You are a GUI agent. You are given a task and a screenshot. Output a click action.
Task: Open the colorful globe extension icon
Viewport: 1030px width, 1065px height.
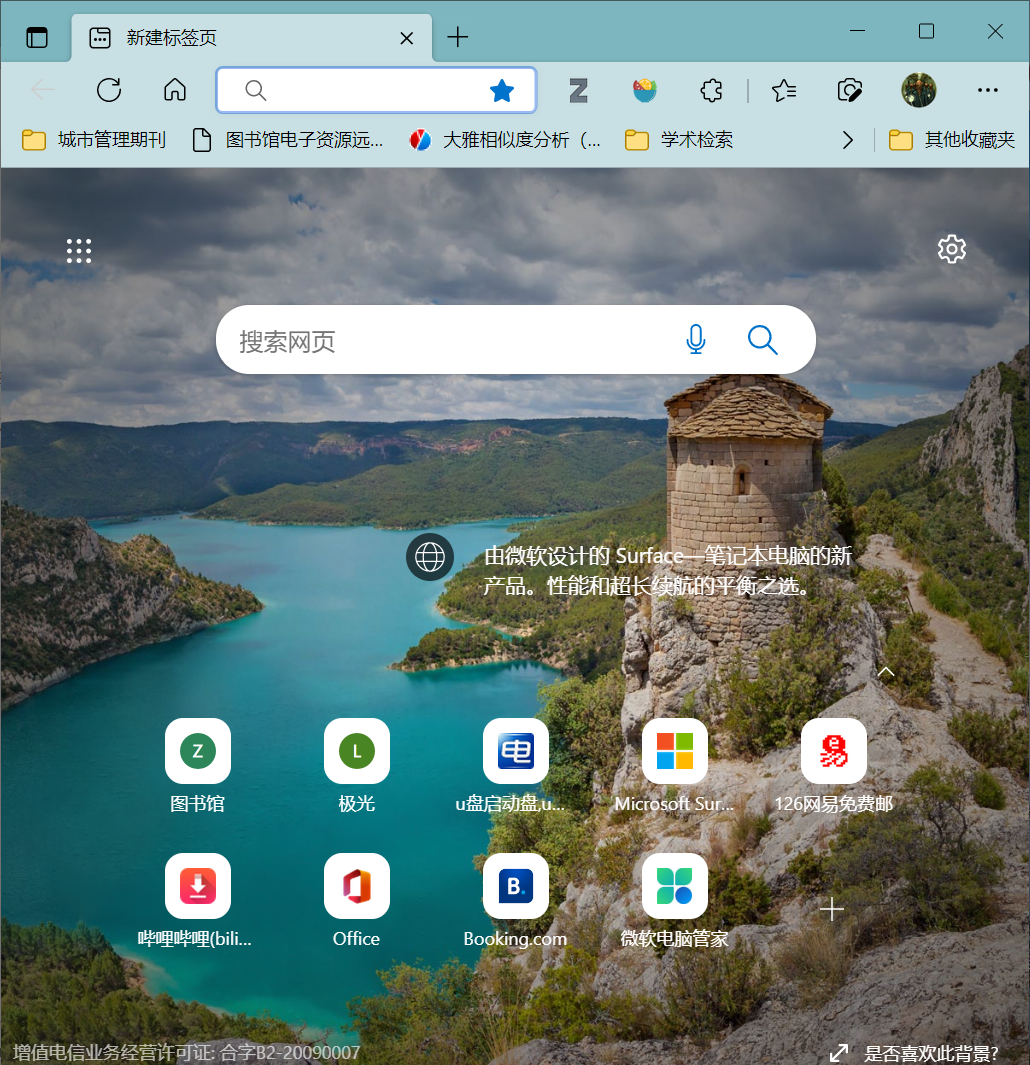(x=645, y=90)
